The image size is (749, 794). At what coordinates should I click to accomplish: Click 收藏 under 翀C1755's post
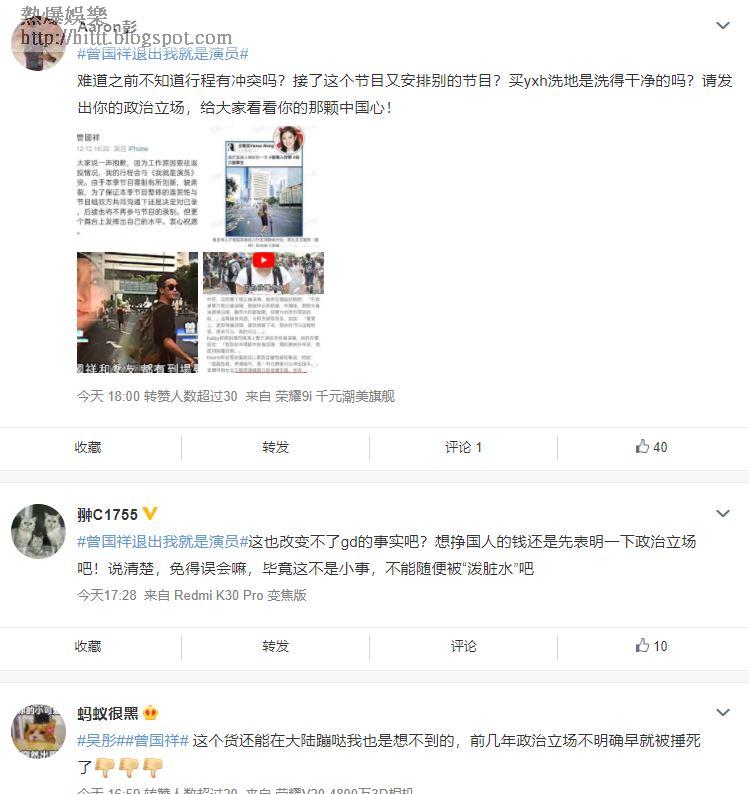[88, 646]
